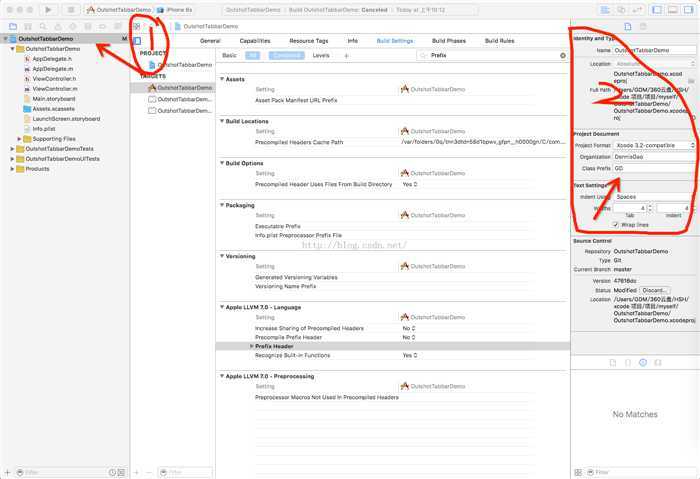Toggle the project and targets list icon

pyautogui.click(x=138, y=41)
